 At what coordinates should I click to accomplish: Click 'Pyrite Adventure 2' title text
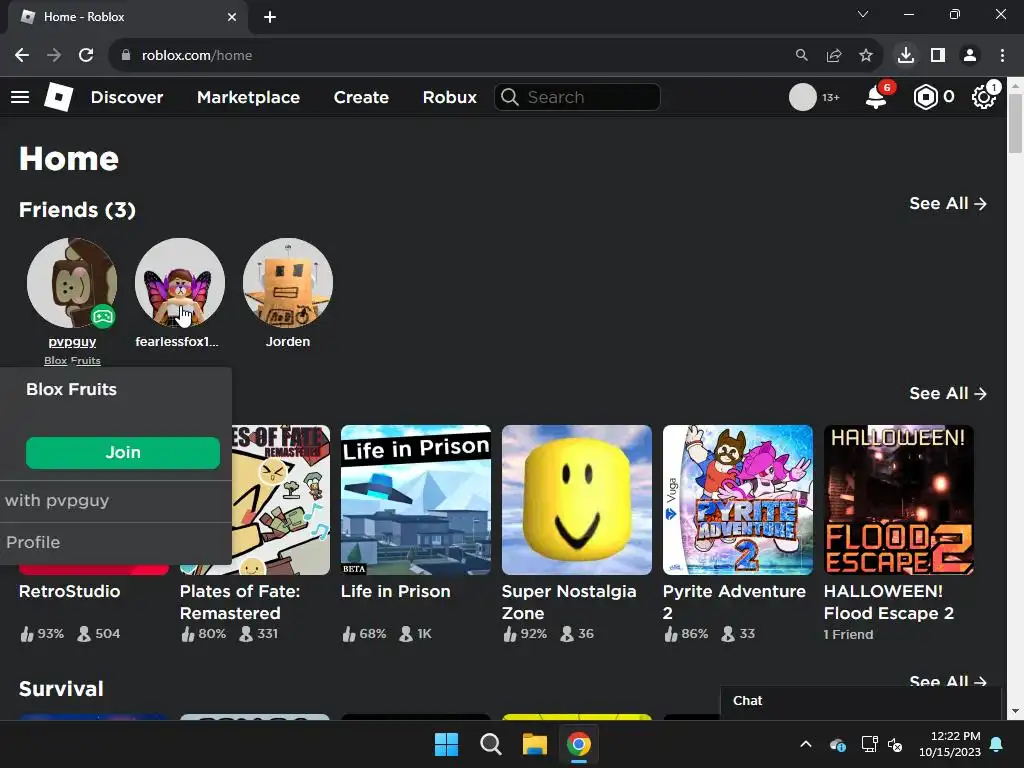click(734, 602)
